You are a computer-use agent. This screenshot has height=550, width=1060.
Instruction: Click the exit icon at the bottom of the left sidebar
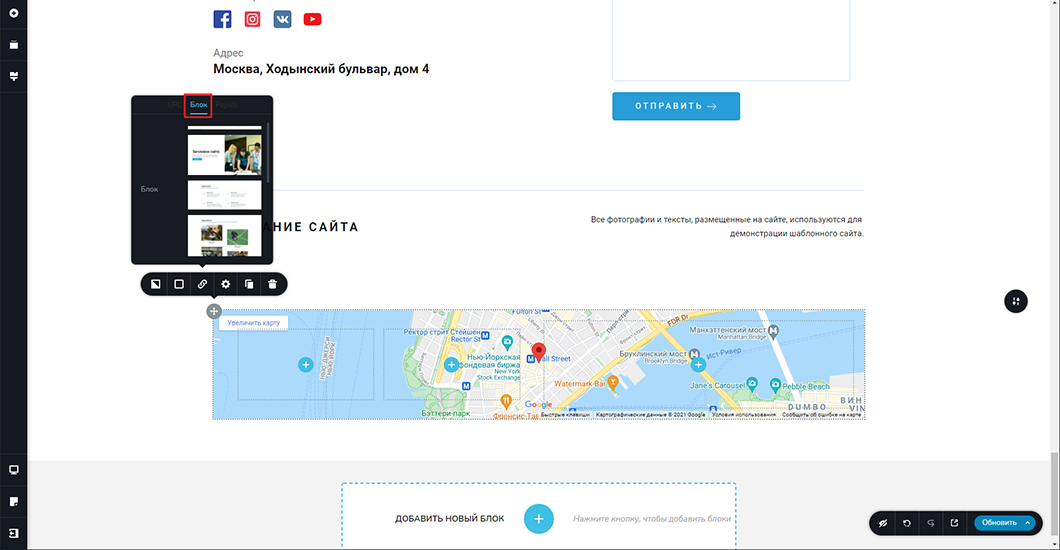[x=14, y=533]
